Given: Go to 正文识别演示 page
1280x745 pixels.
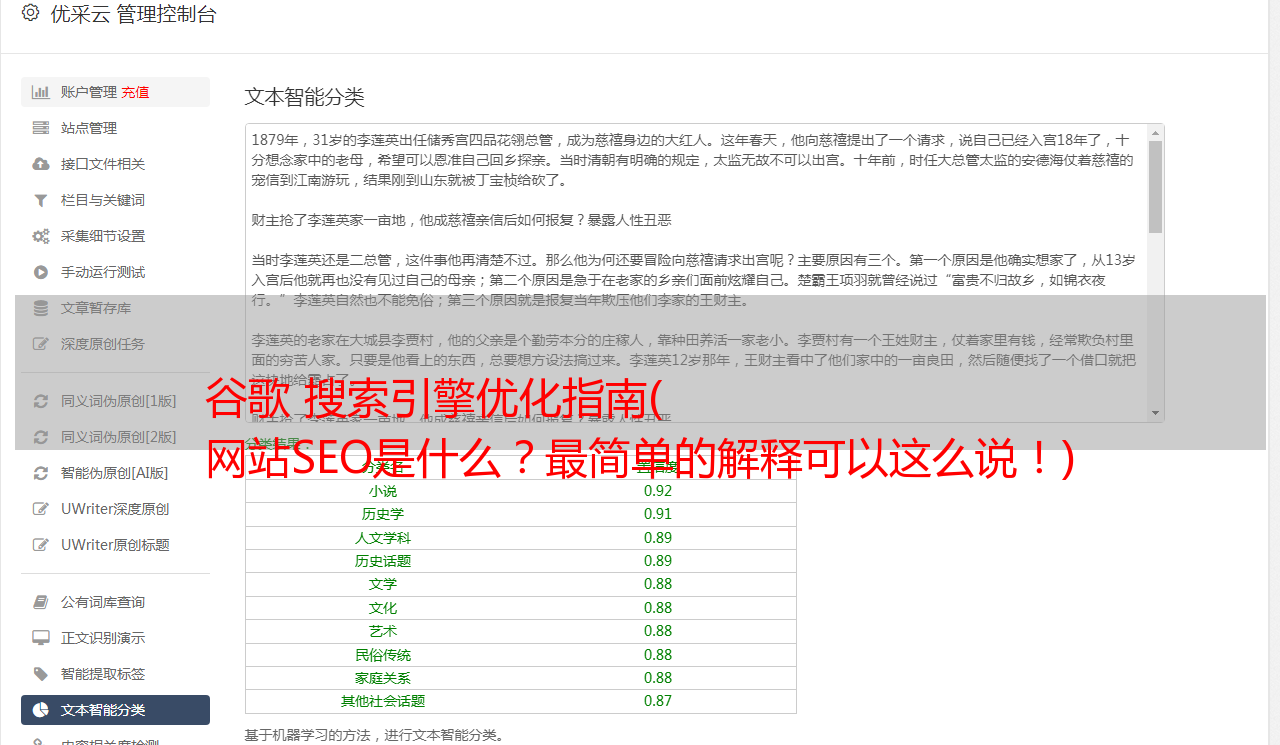Looking at the screenshot, I should (x=115, y=638).
